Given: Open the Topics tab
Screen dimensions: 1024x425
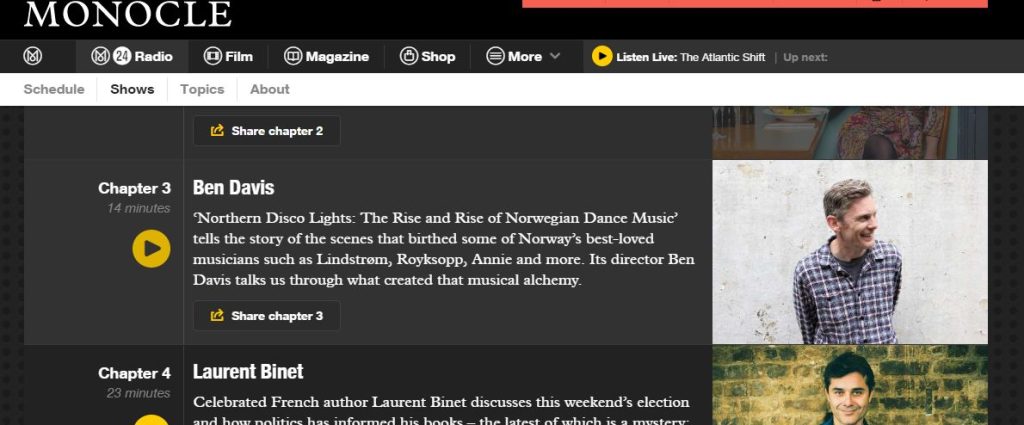Looking at the screenshot, I should (202, 89).
